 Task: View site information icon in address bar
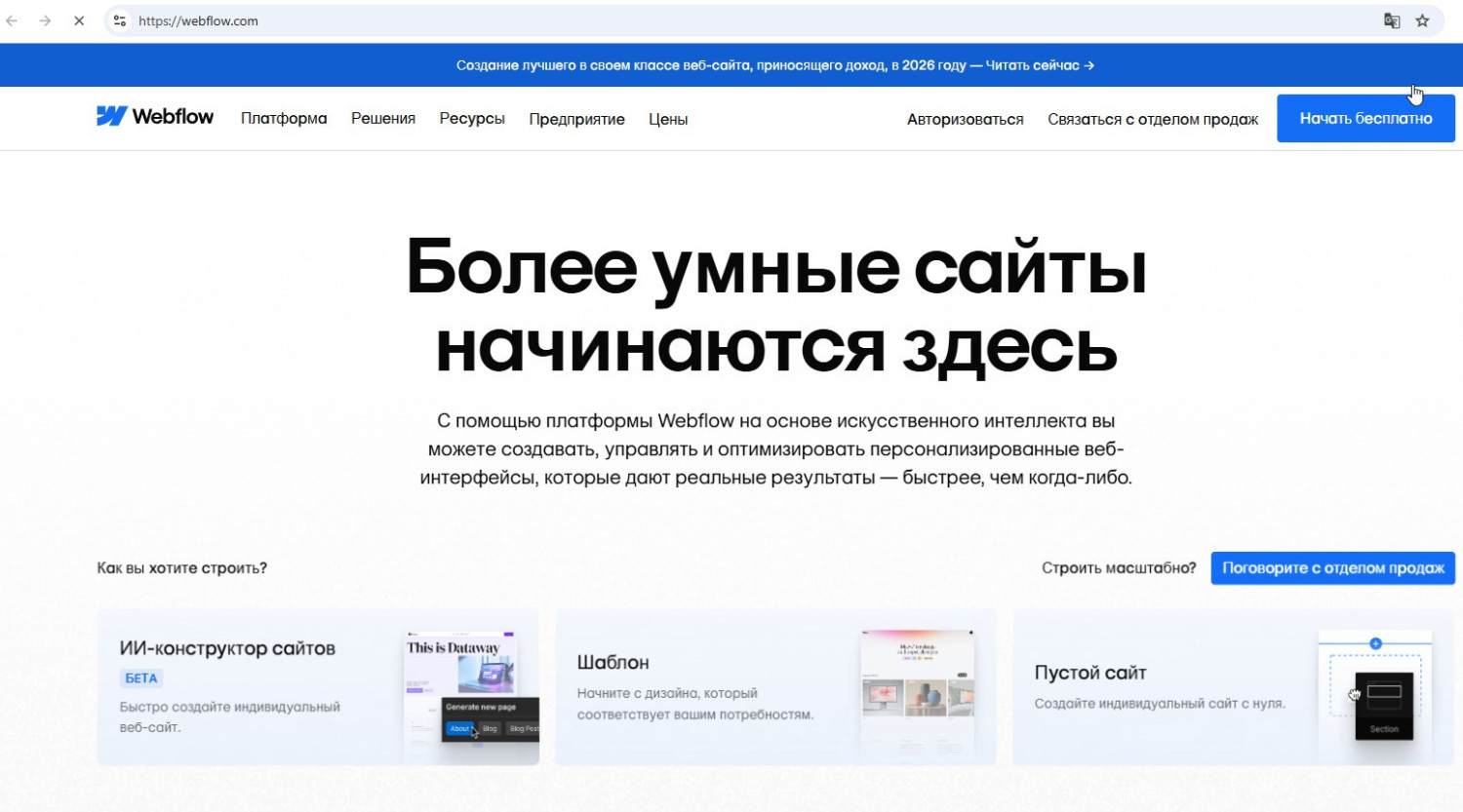coord(120,20)
